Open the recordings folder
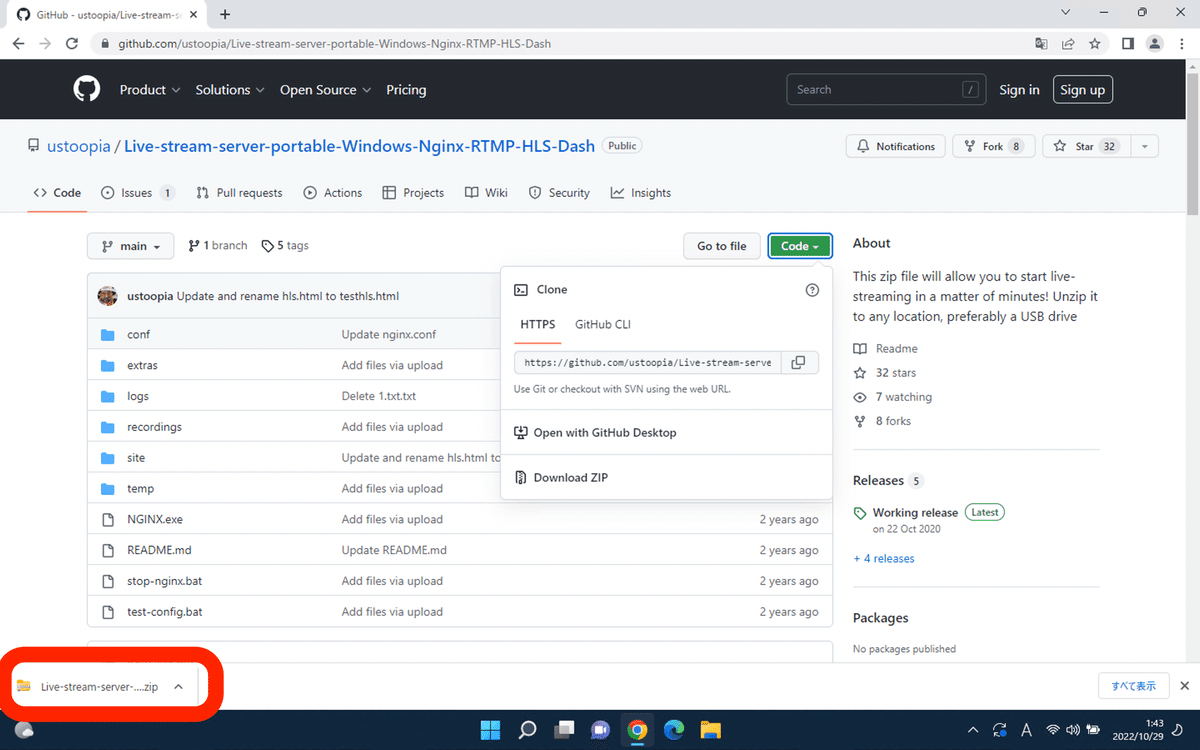1200x750 pixels. click(x=154, y=427)
